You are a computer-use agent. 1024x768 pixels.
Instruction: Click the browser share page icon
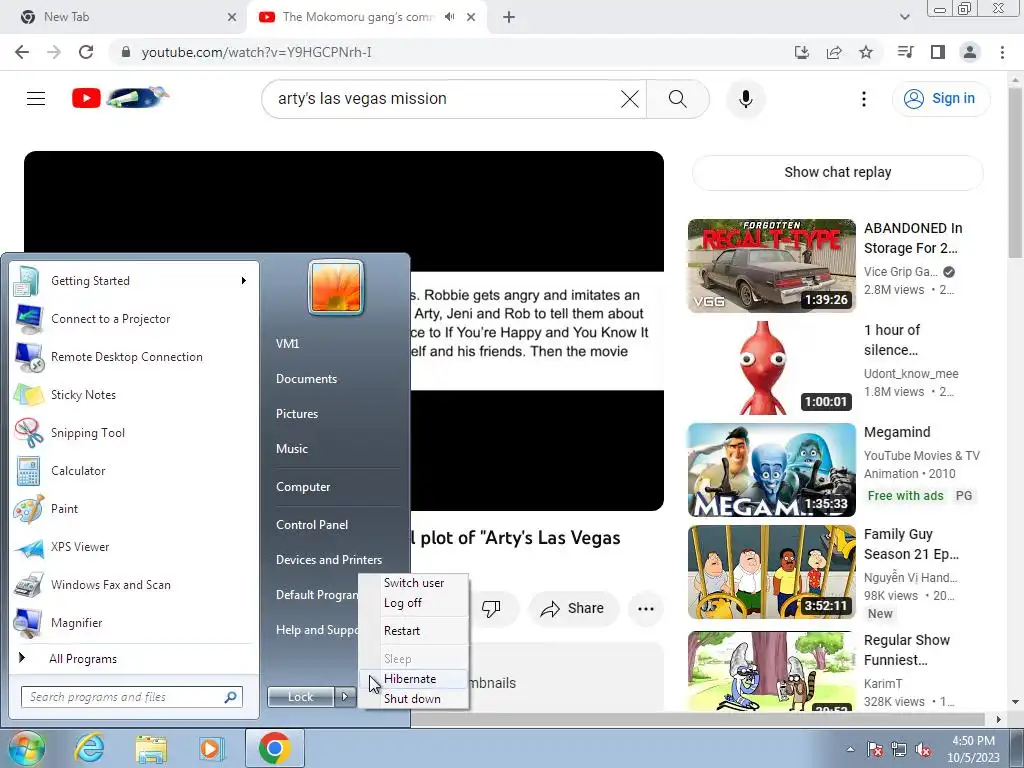(x=834, y=52)
